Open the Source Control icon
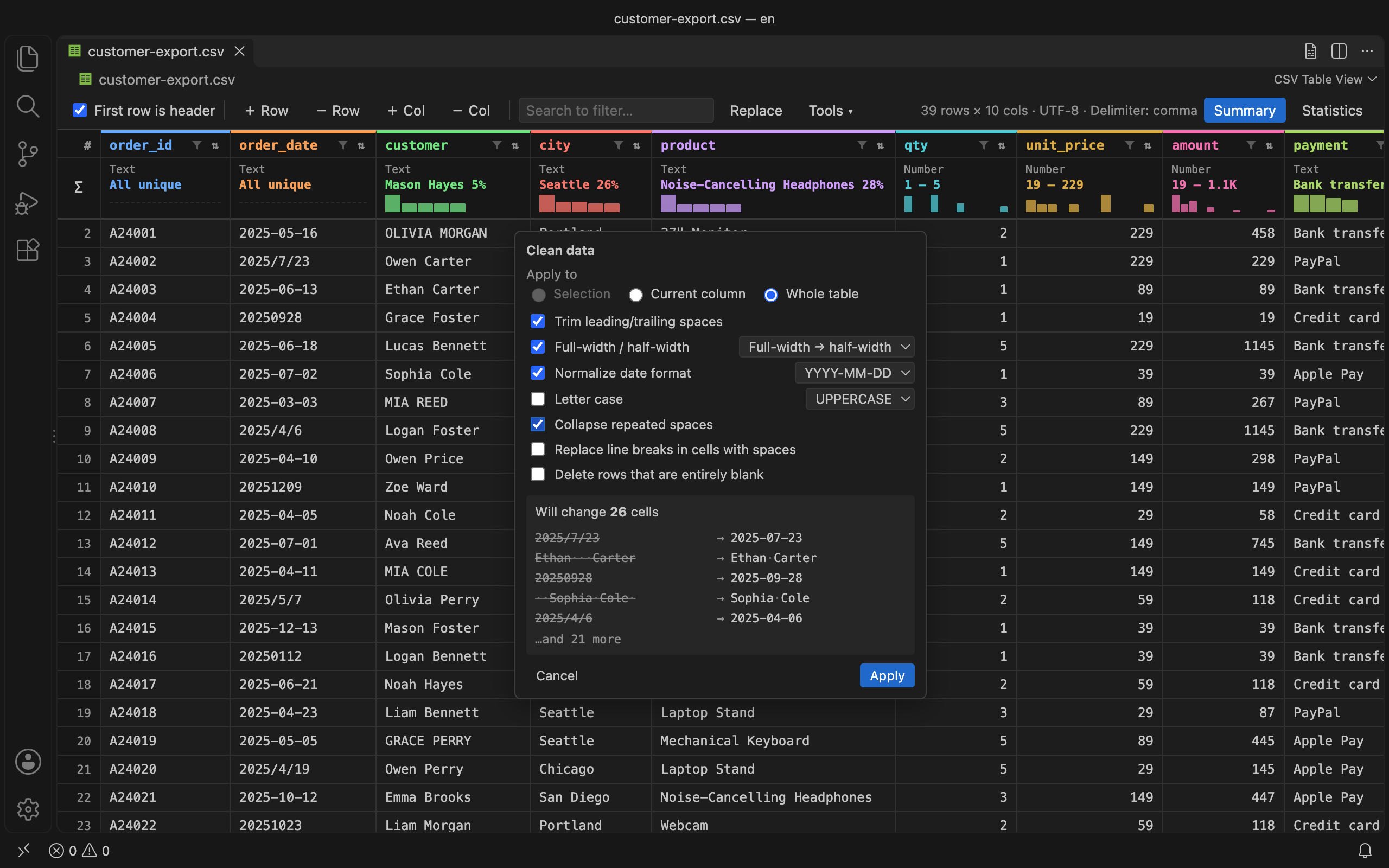Screen dimensions: 1389x868 point(28,155)
